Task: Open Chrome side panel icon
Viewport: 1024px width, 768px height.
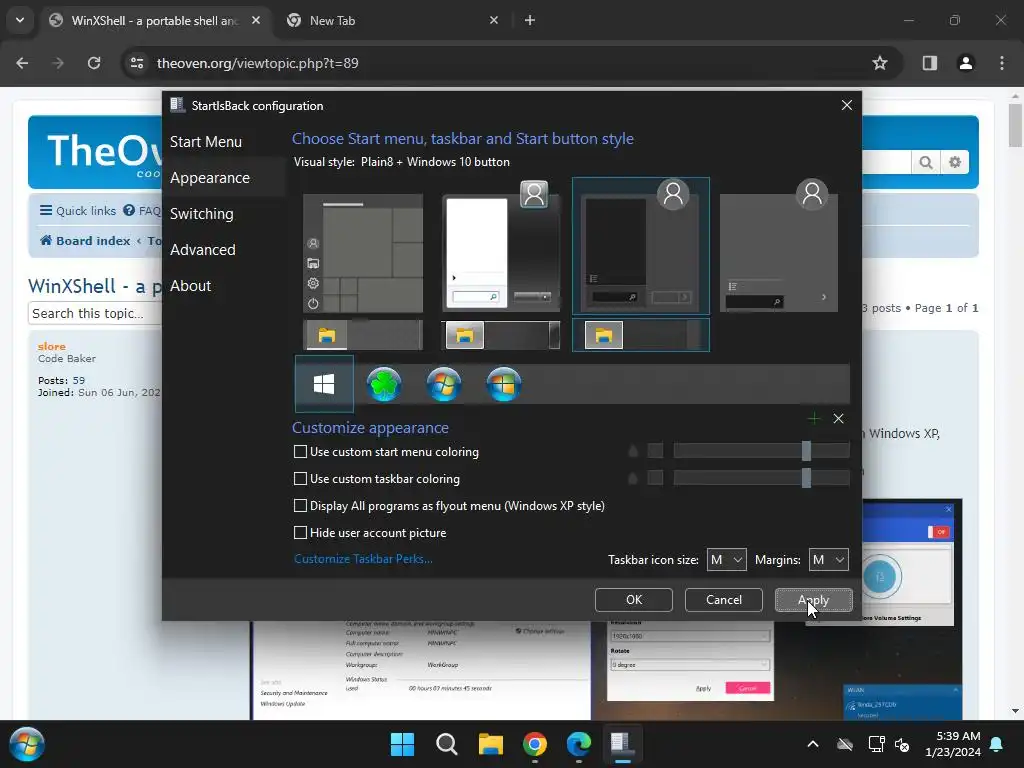Action: pos(929,63)
